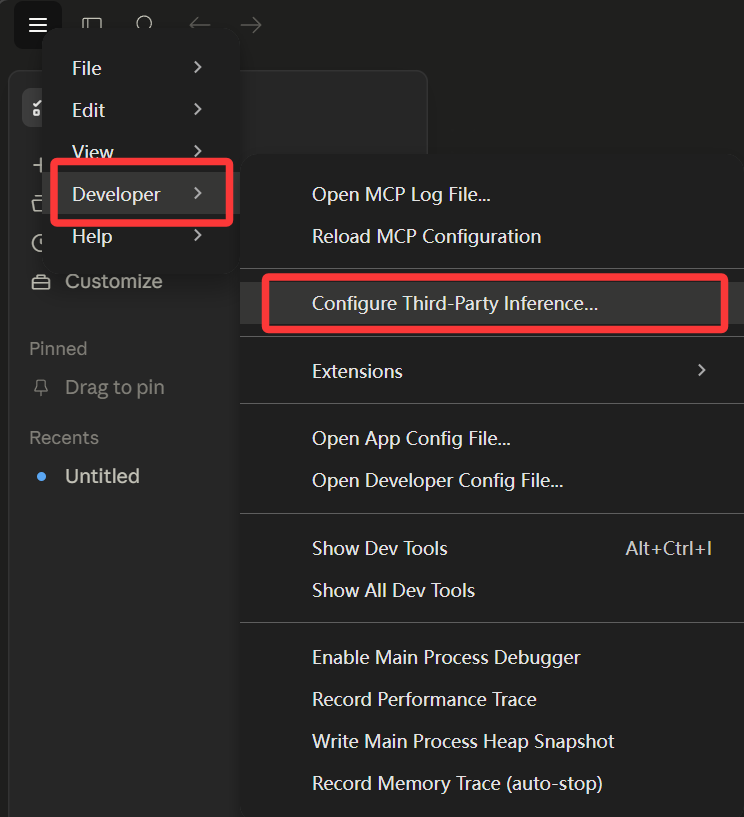744x817 pixels.
Task: Select Open App Config File
Action: coord(411,439)
